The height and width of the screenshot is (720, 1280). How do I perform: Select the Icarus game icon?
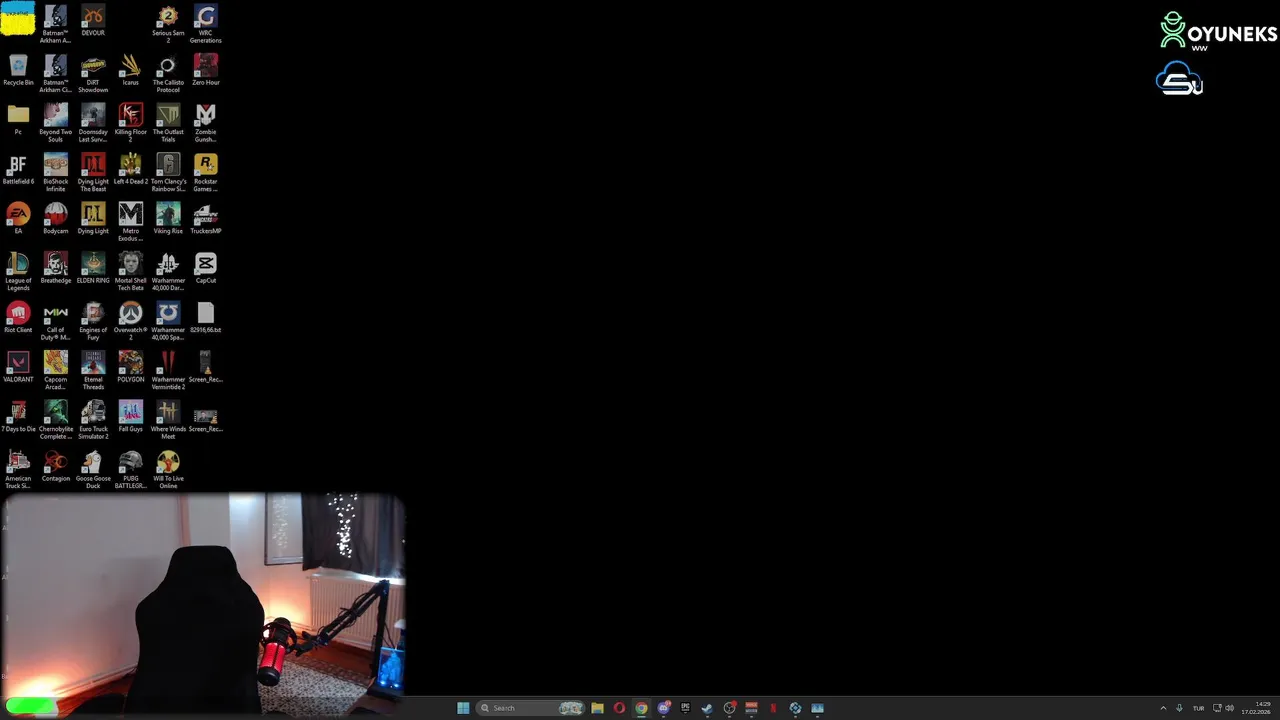[x=130, y=70]
